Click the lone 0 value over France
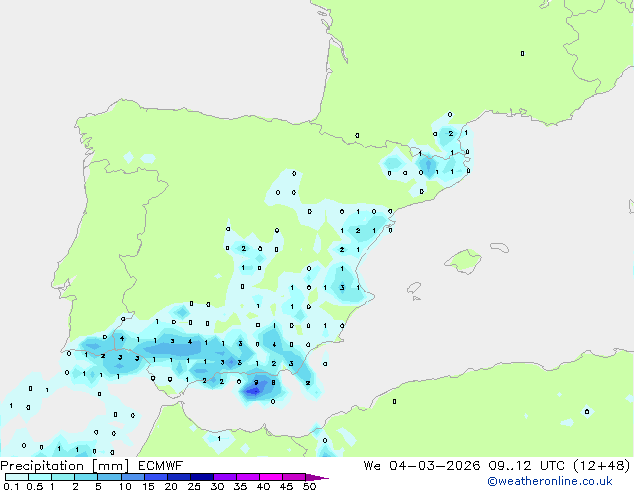The width and height of the screenshot is (634, 490). coord(522,53)
